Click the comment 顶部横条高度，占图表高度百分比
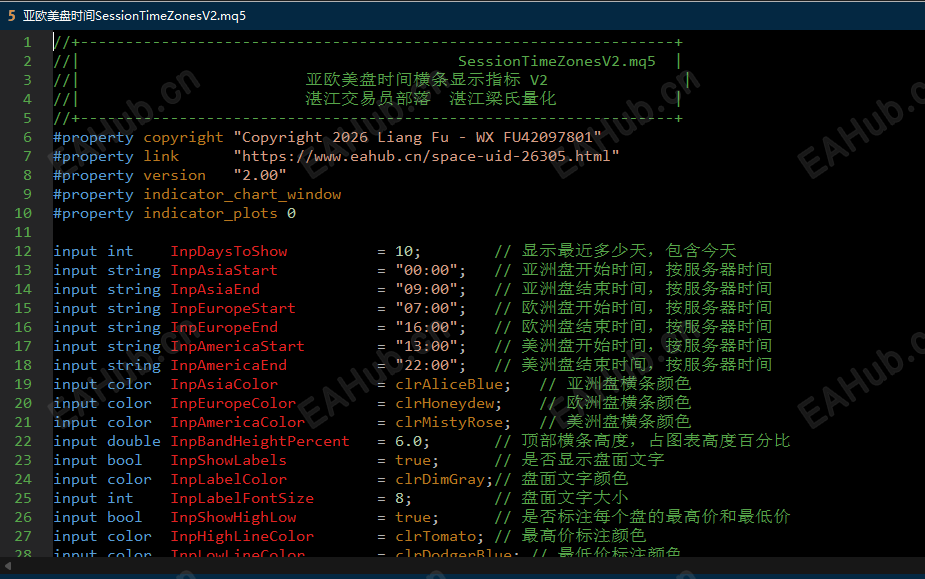The height and width of the screenshot is (579, 925). click(x=655, y=441)
